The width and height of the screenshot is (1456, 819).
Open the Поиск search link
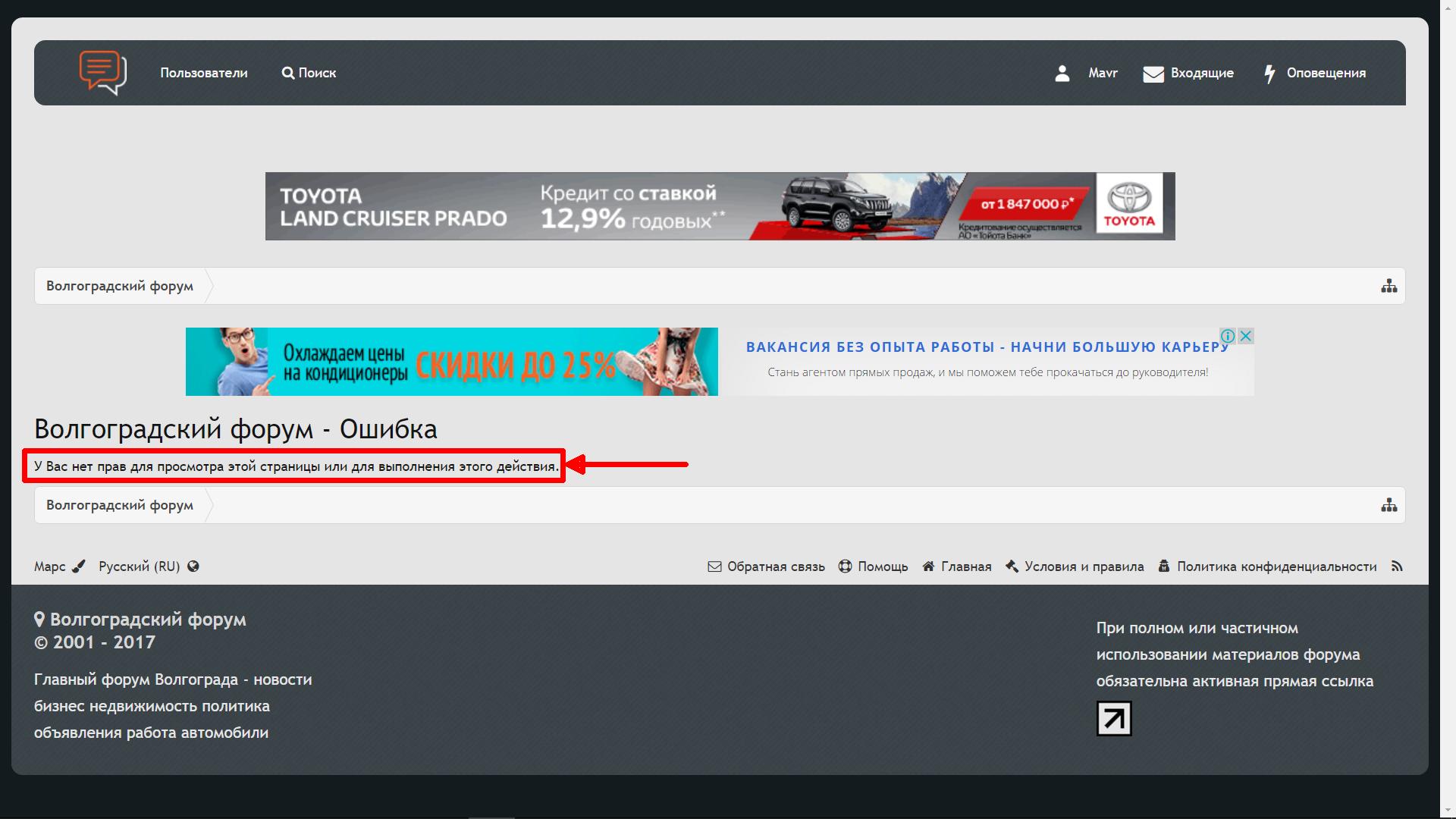click(x=309, y=73)
